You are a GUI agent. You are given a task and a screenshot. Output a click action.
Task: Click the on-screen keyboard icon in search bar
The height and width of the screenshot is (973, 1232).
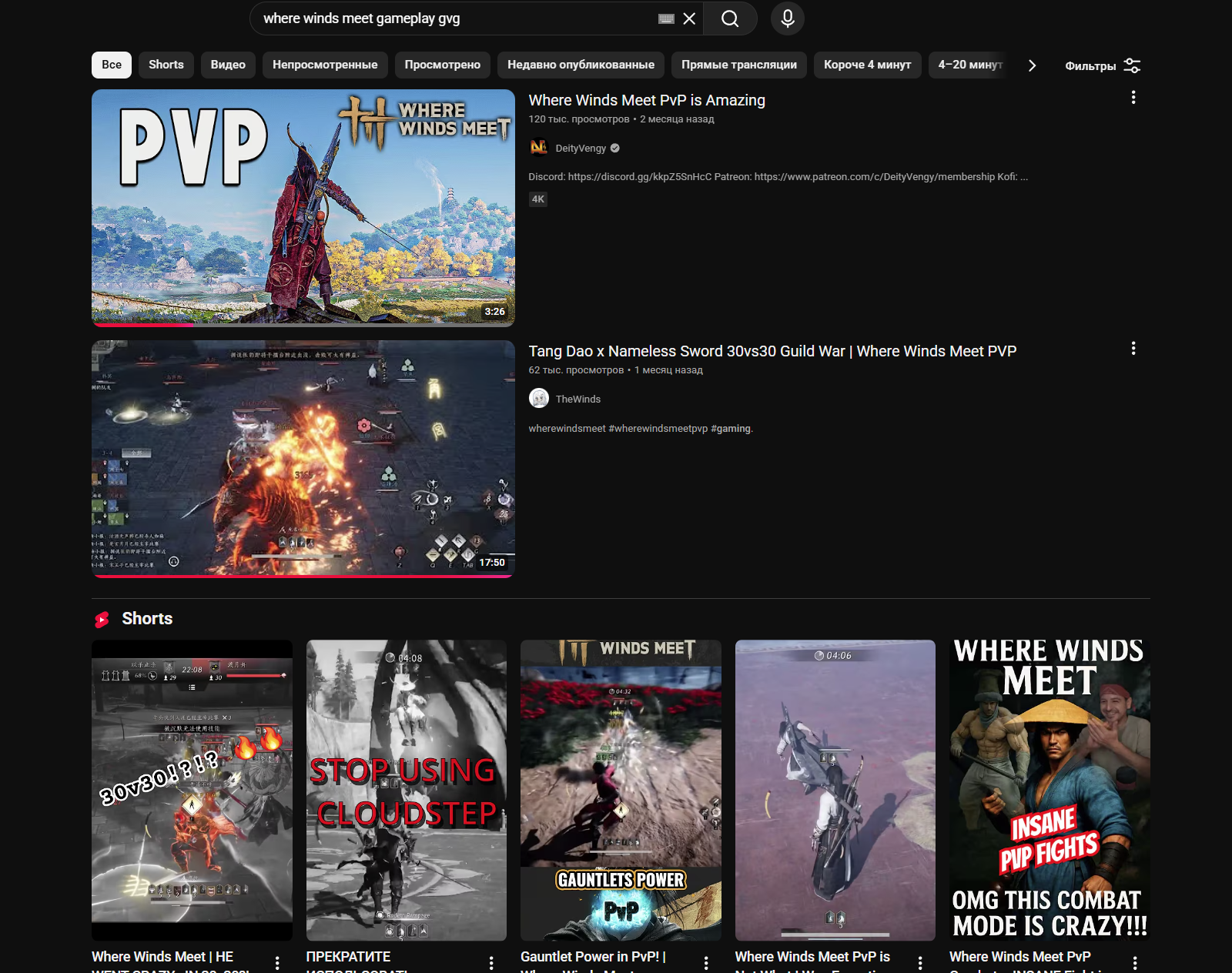click(667, 18)
